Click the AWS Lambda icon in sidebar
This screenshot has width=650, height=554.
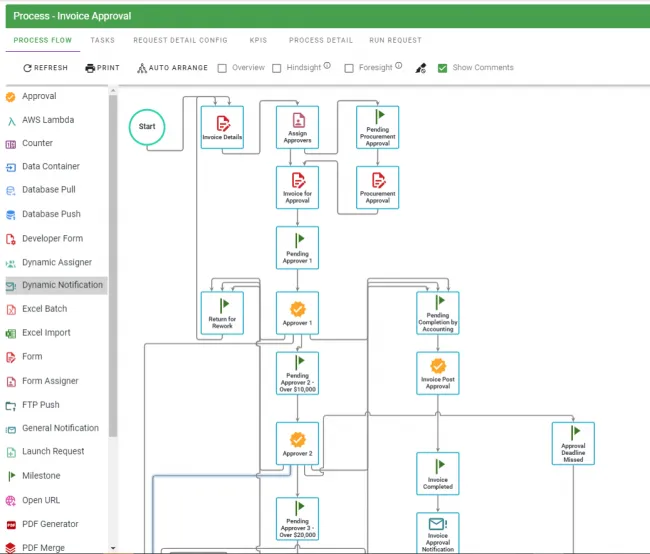coord(11,120)
